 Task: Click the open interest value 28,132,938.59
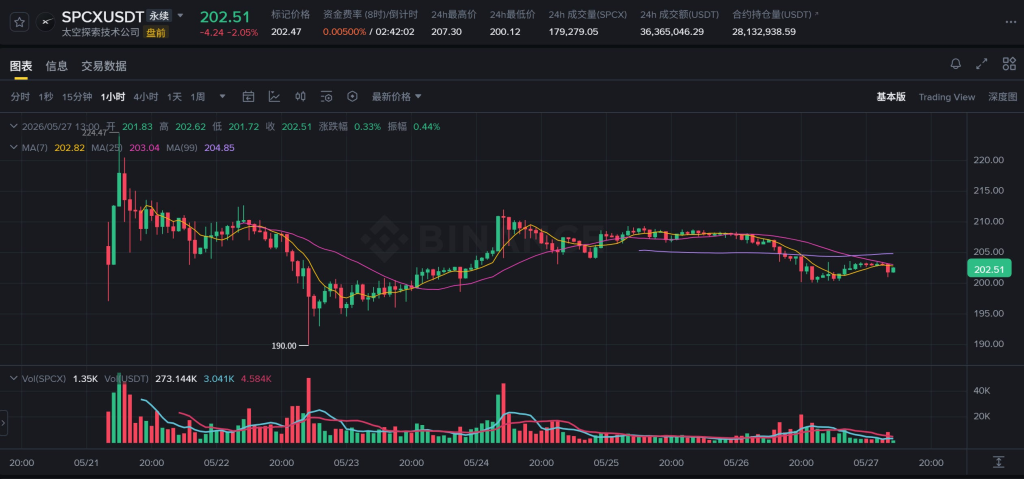[764, 31]
